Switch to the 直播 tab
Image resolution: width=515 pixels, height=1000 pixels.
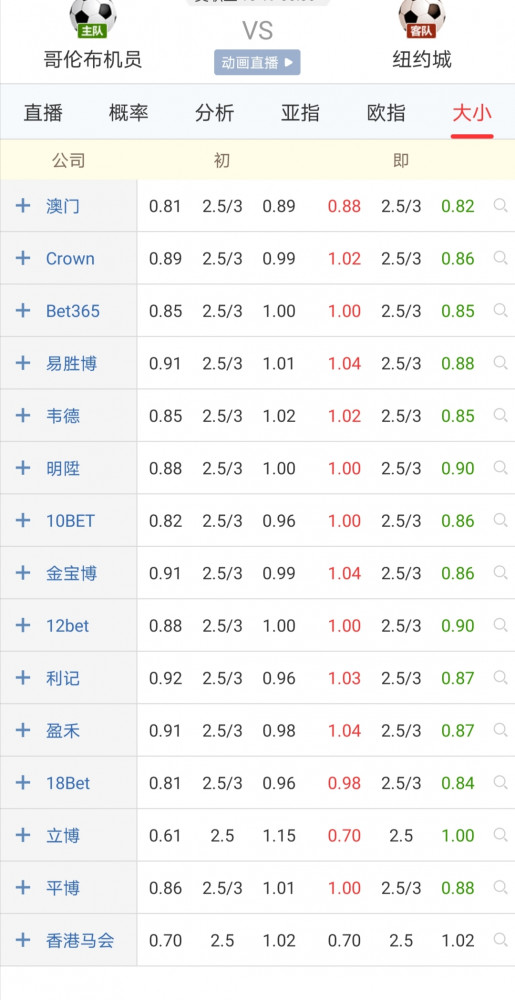coord(43,114)
